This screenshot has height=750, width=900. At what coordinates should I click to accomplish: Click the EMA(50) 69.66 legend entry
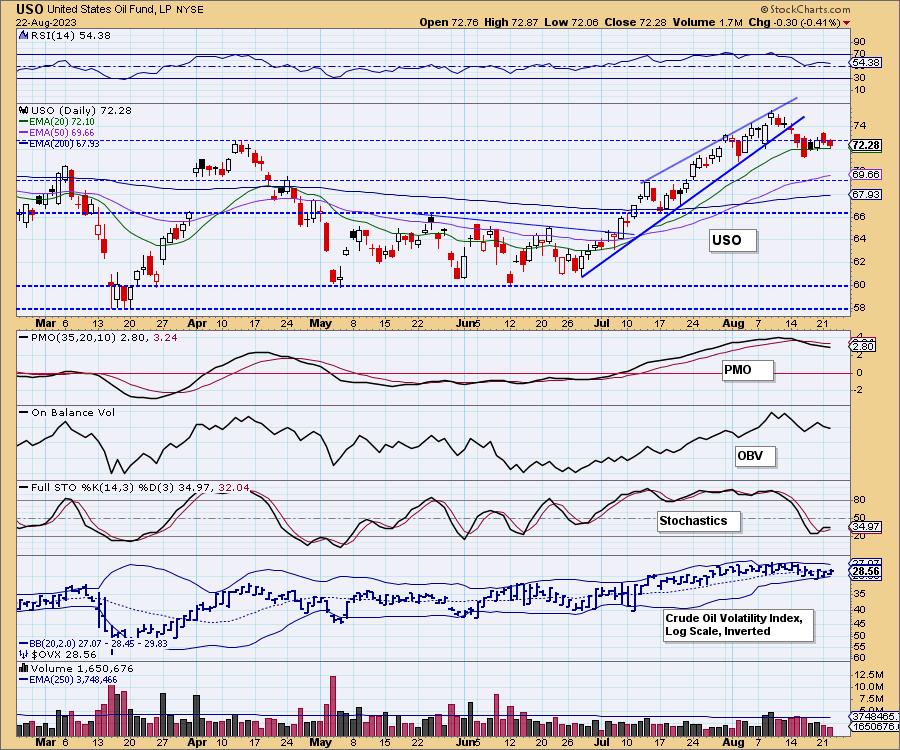coord(57,133)
